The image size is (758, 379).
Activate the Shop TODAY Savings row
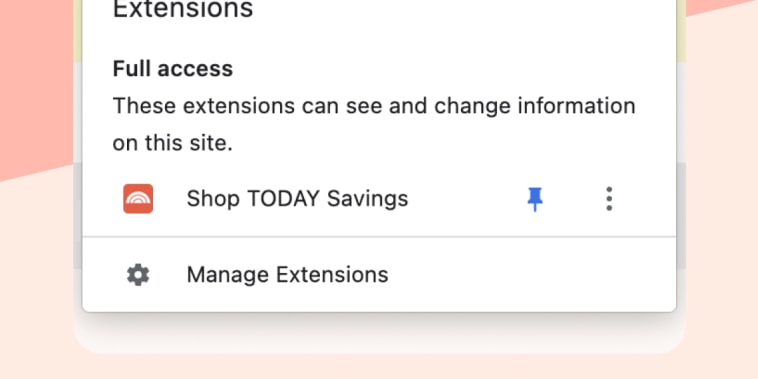[379, 199]
